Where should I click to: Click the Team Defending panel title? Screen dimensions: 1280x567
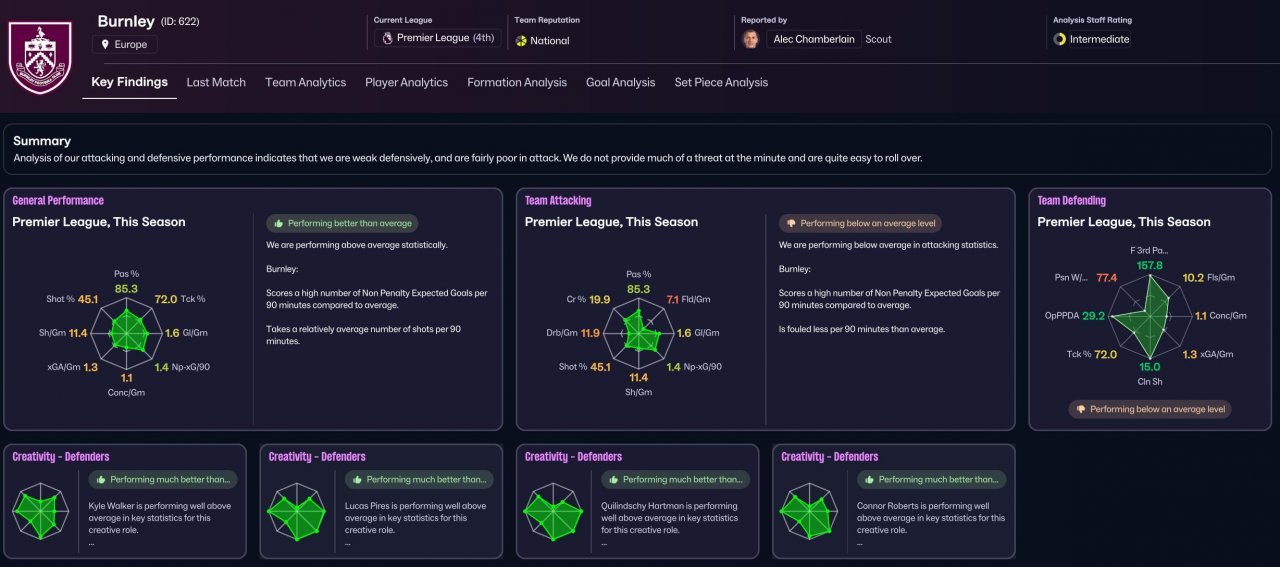(1072, 201)
